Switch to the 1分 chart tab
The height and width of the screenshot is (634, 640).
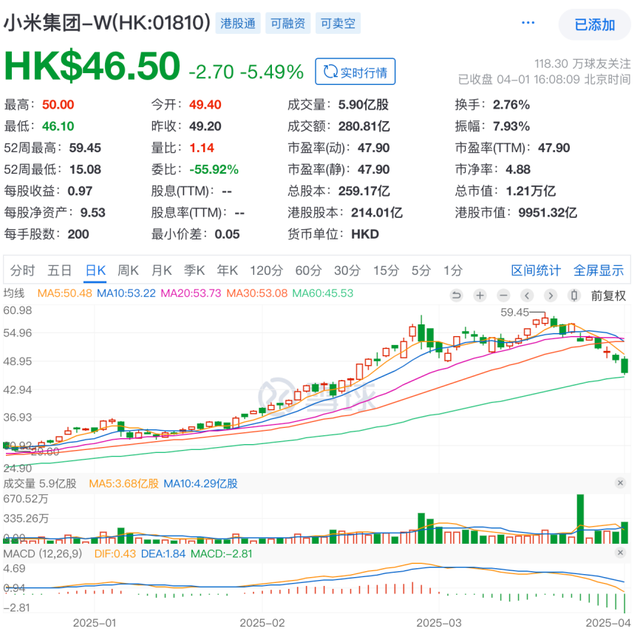(x=453, y=270)
